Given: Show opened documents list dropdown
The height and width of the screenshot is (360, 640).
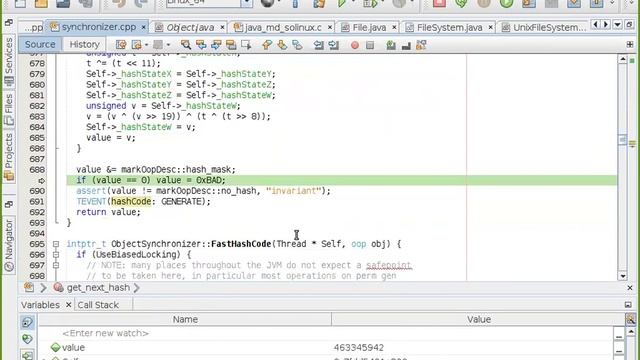Looking at the screenshot, I should coord(618,25).
